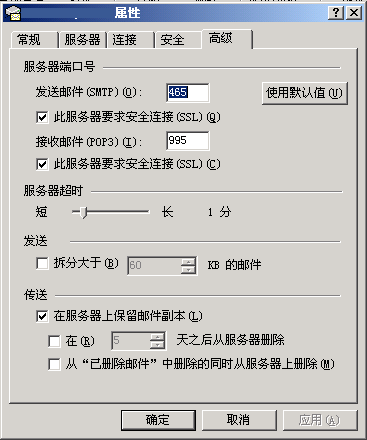This screenshot has height=440, width=367.
Task: Click the mail account icon in title bar
Action: (13, 13)
